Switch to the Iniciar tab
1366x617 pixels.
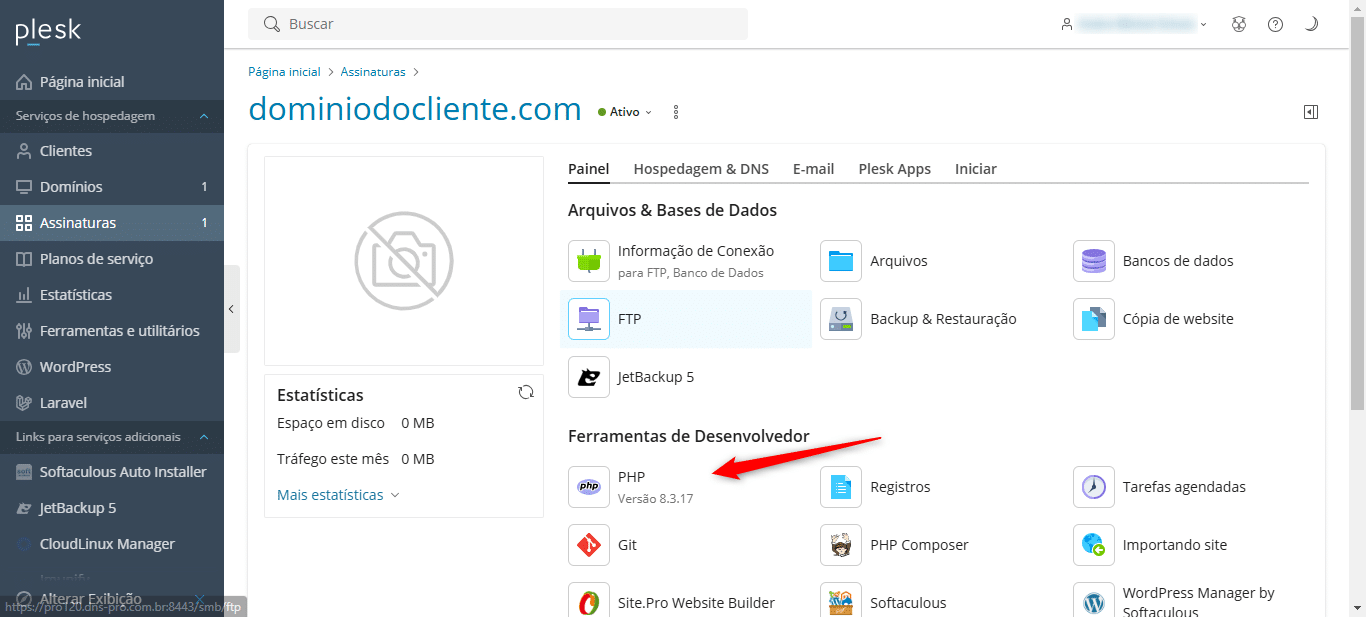click(975, 169)
